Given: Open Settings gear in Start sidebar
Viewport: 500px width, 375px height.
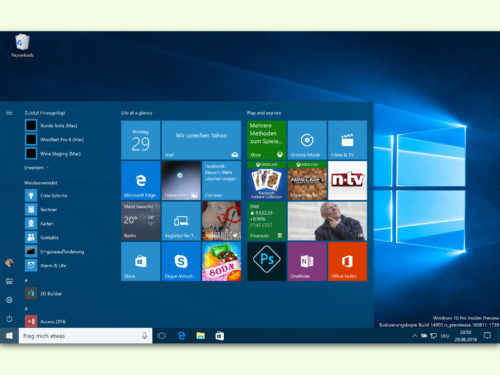Looking at the screenshot, I should coord(9,300).
